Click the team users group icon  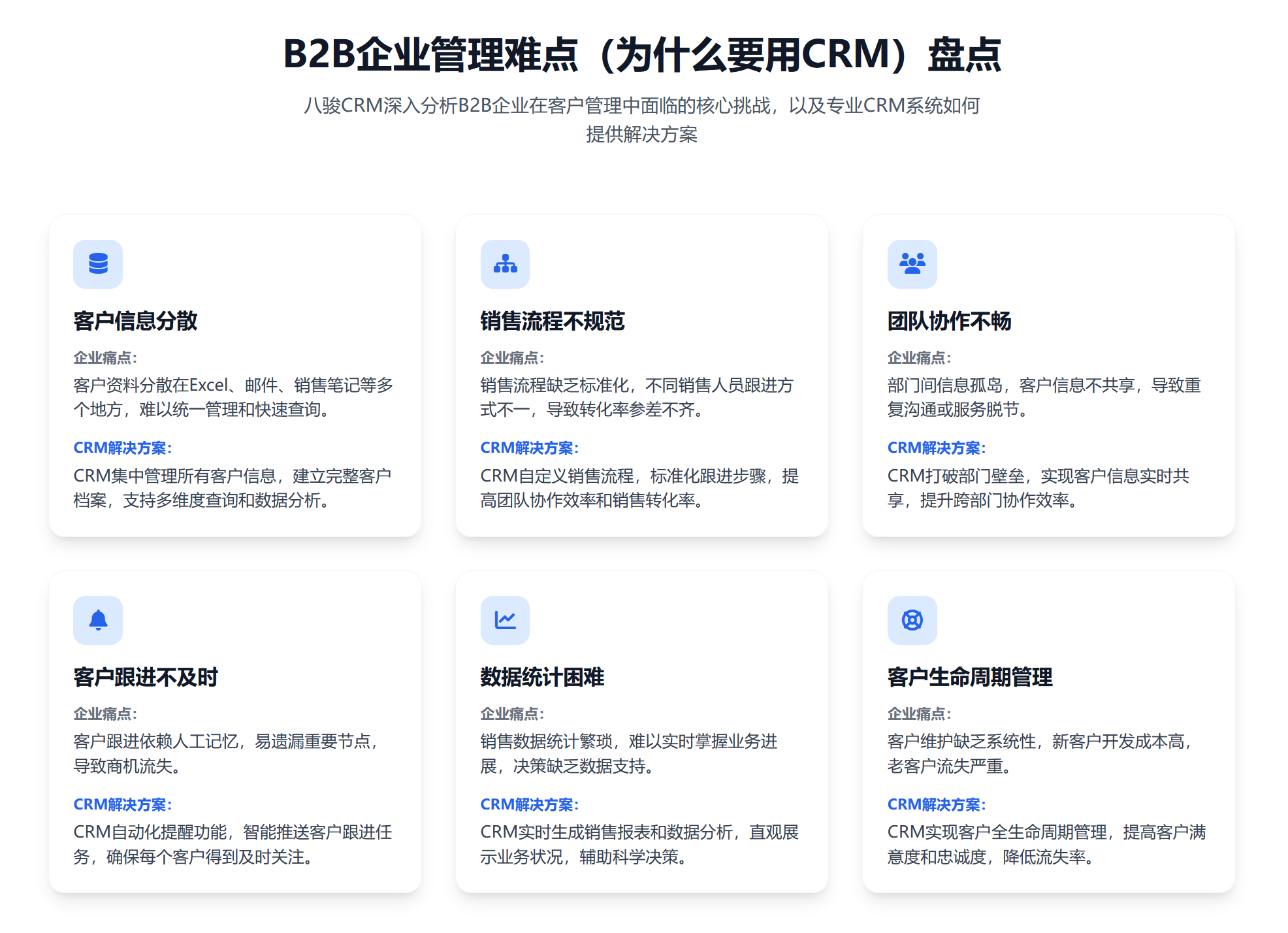click(912, 264)
